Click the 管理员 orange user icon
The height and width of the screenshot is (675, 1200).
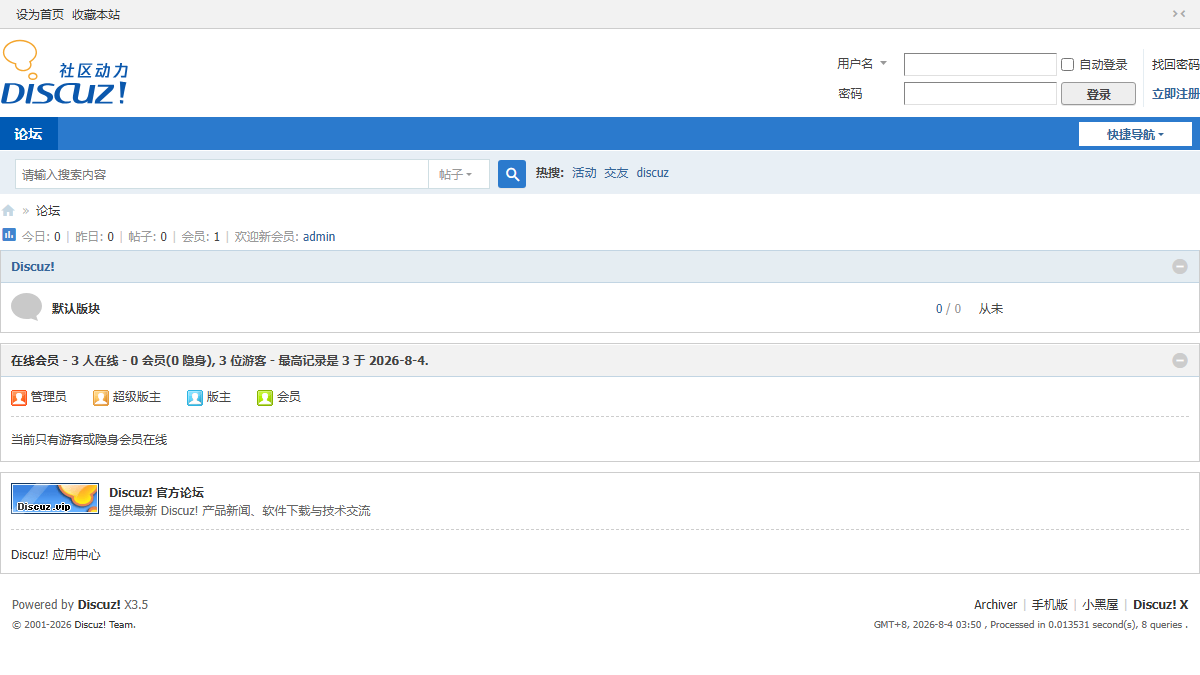tap(19, 397)
